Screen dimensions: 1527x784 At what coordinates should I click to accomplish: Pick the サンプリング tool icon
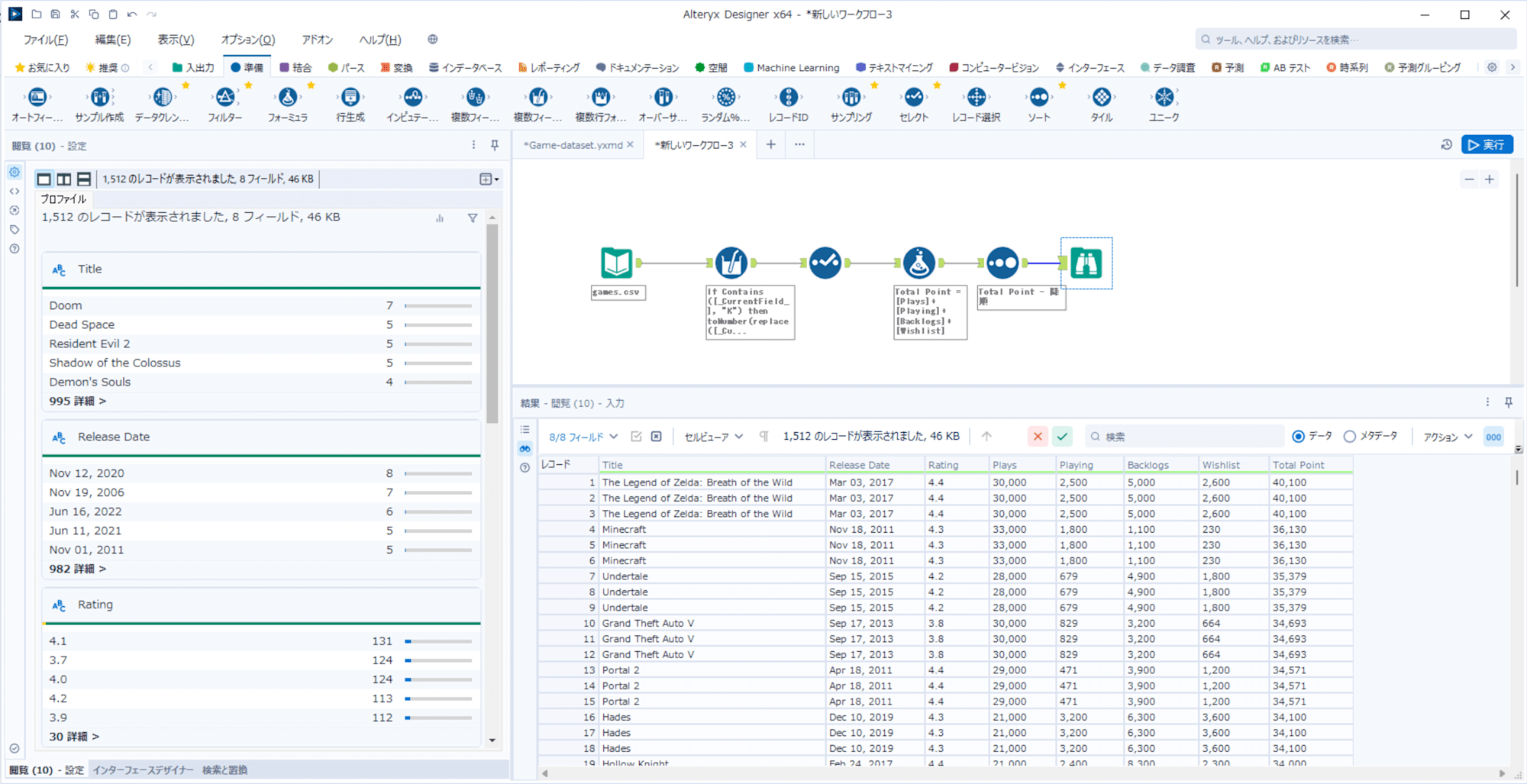tap(851, 97)
